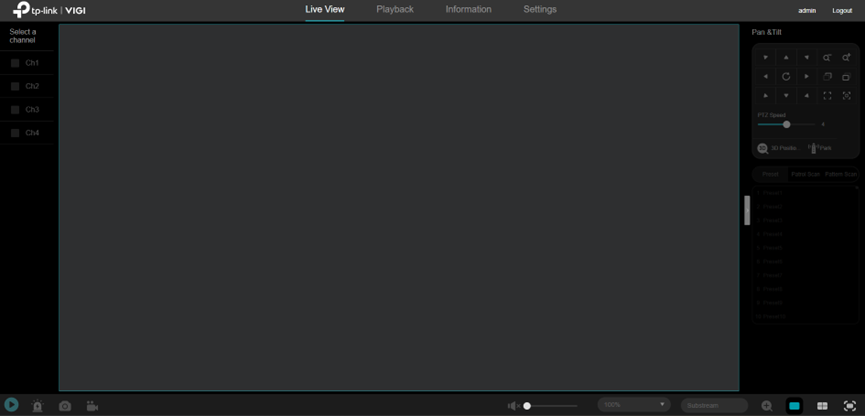Trigger the alarm siren icon
This screenshot has height=416, width=865.
click(38, 406)
